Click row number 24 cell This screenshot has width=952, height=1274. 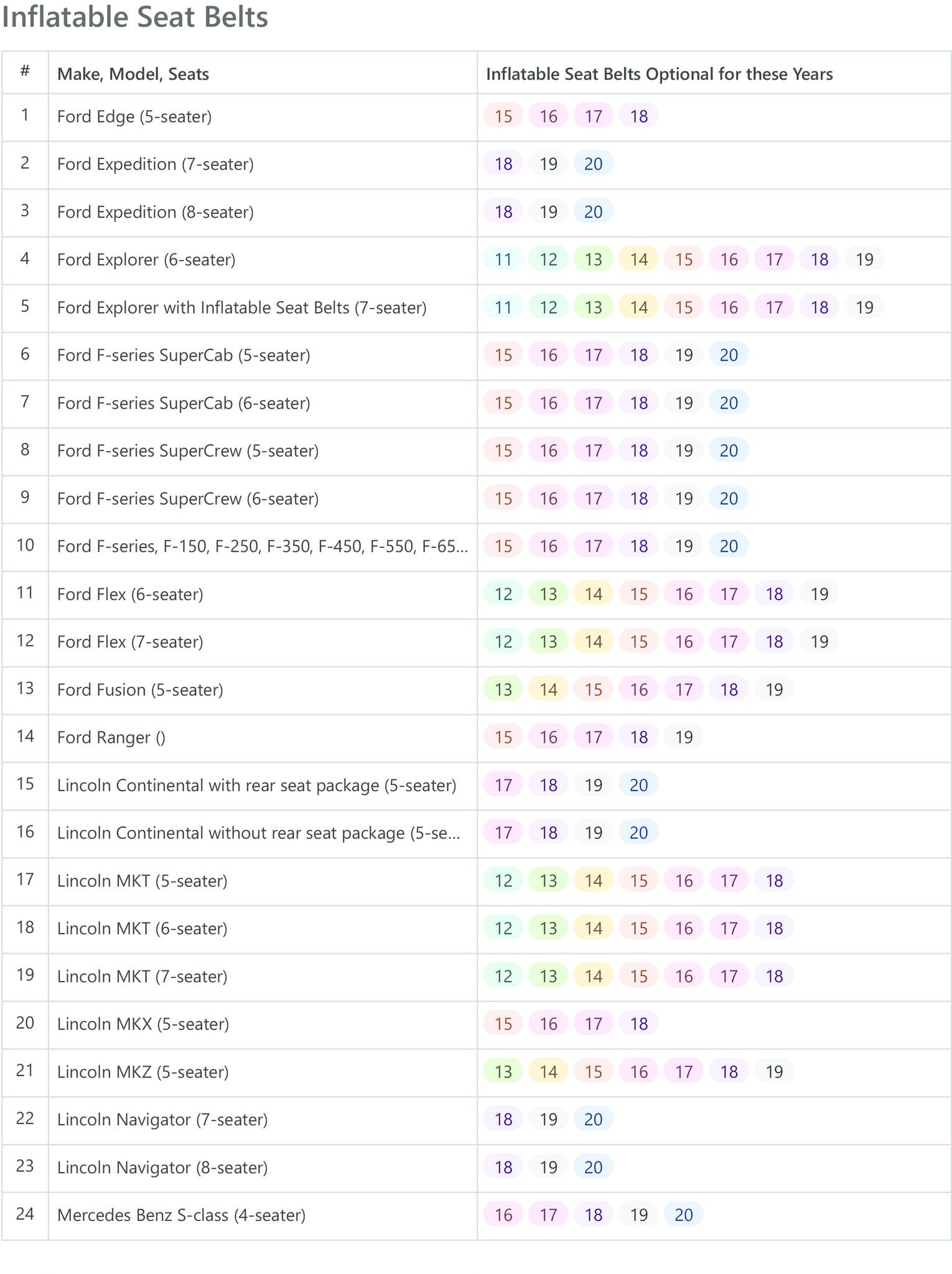point(25,1214)
